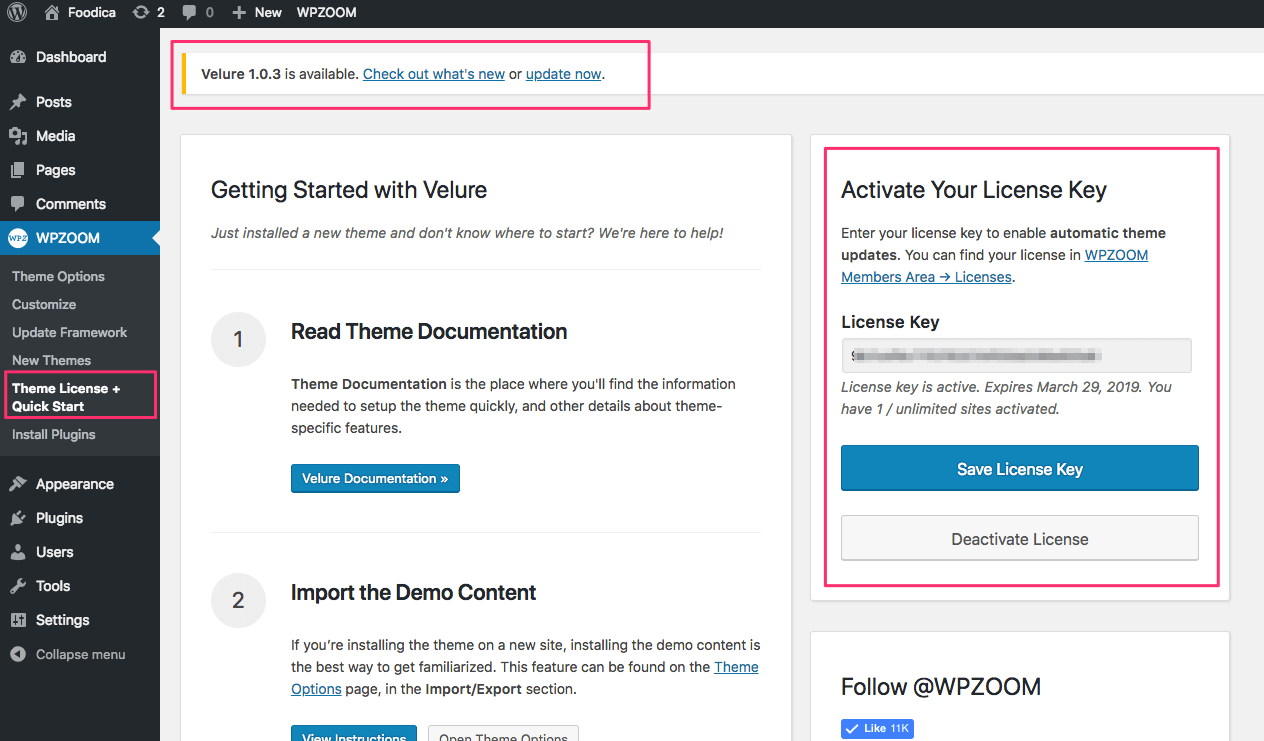Screen dimensions: 1264x741
Task: Click Open Theme Options button
Action: coord(503,734)
